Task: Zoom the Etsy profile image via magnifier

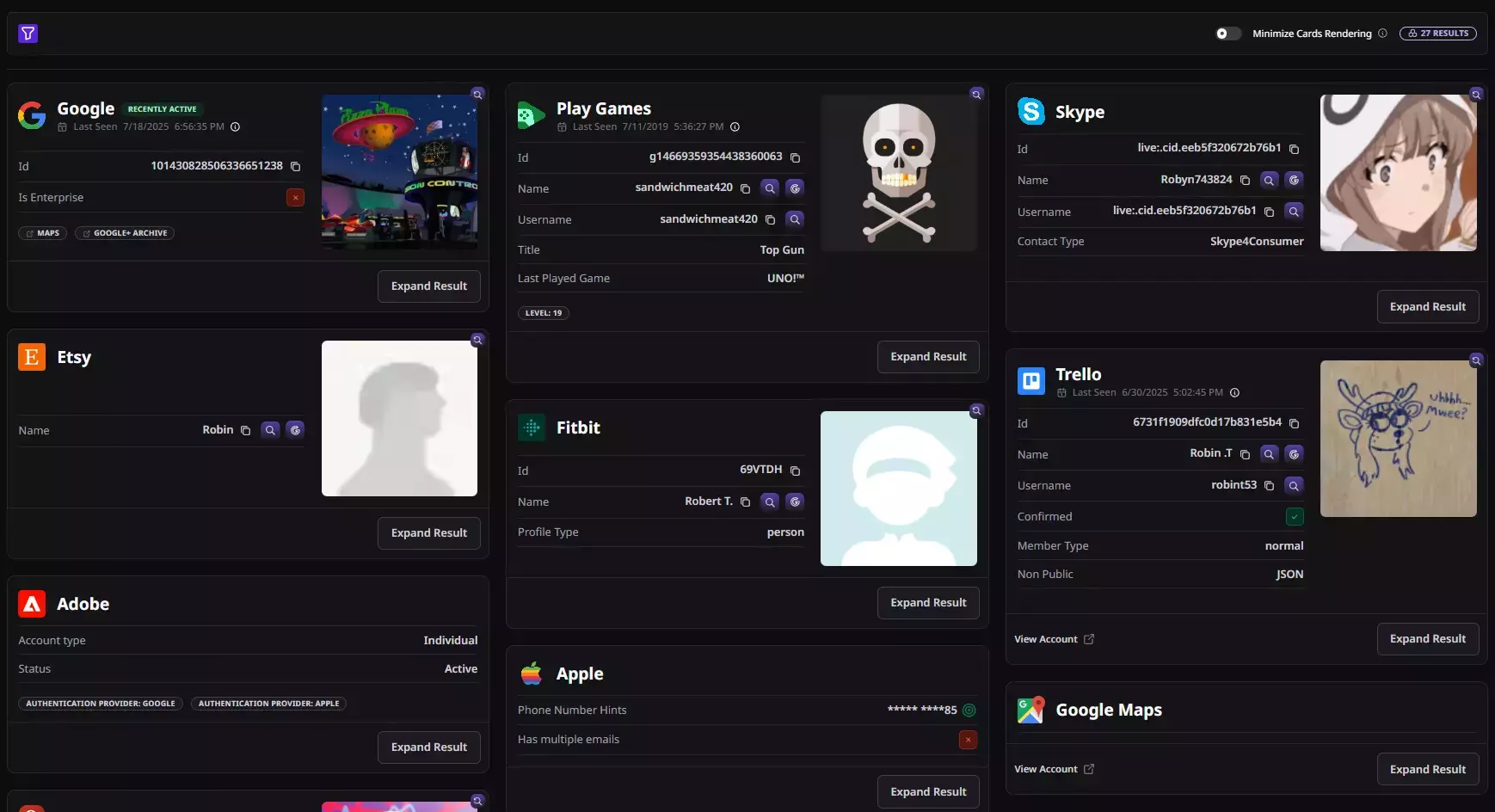Action: pos(477,340)
